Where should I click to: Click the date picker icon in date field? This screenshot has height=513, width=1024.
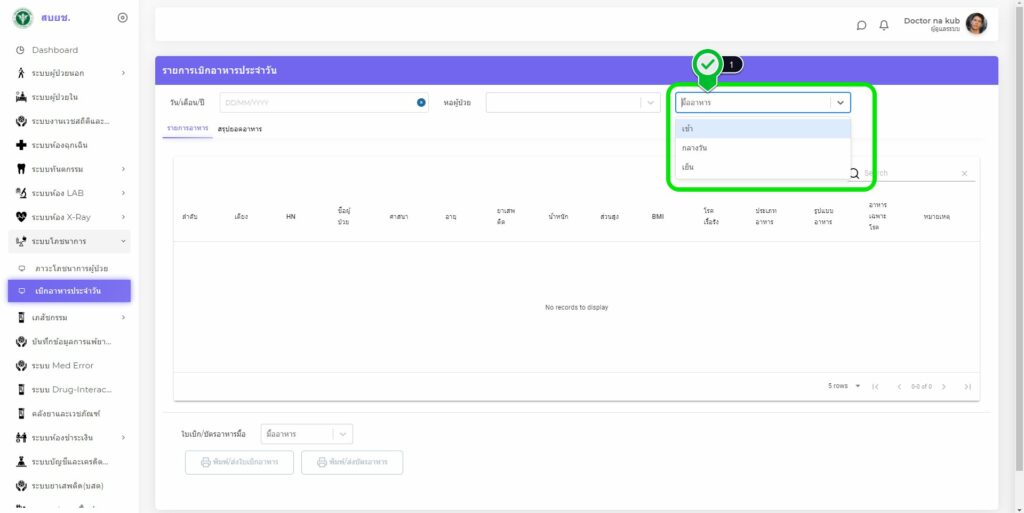point(421,102)
